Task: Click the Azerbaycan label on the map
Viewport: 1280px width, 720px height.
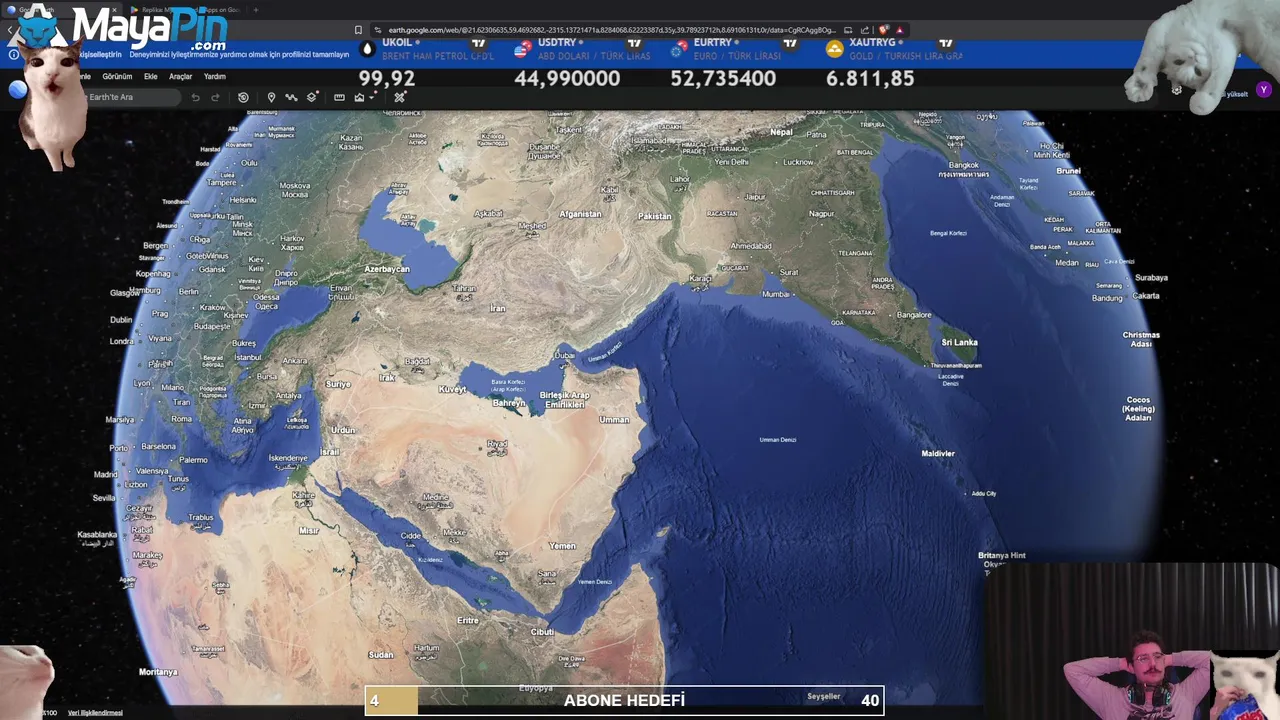Action: (387, 269)
